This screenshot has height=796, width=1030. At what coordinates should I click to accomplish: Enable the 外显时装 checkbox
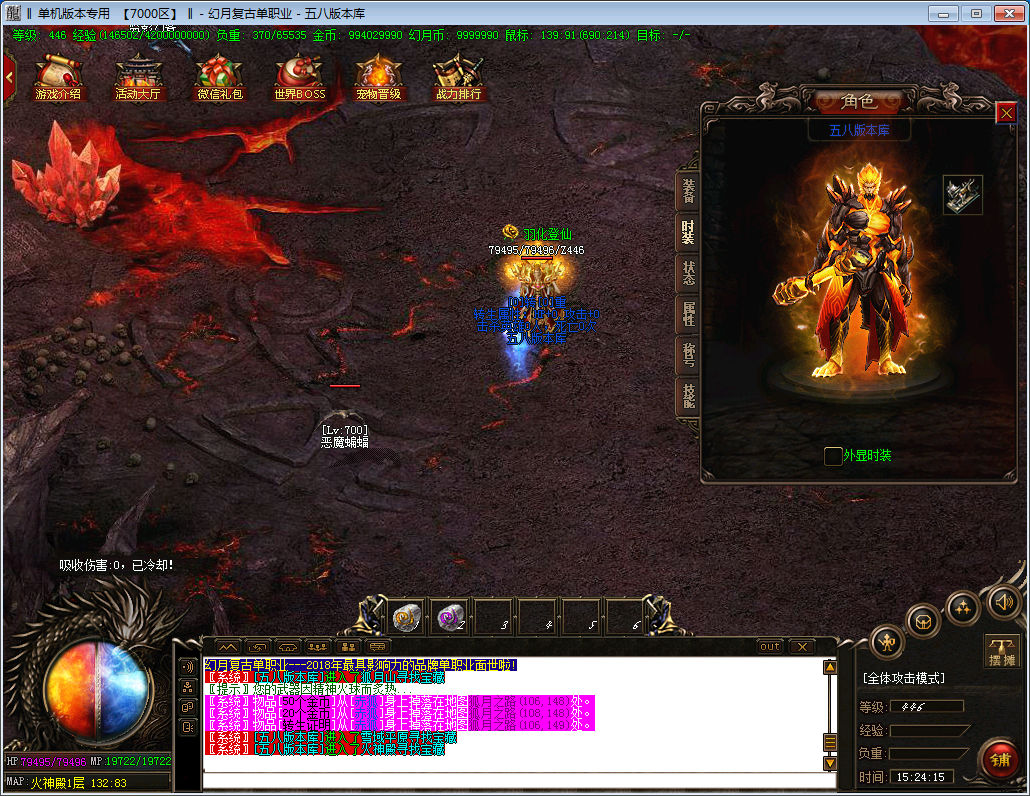pos(833,456)
